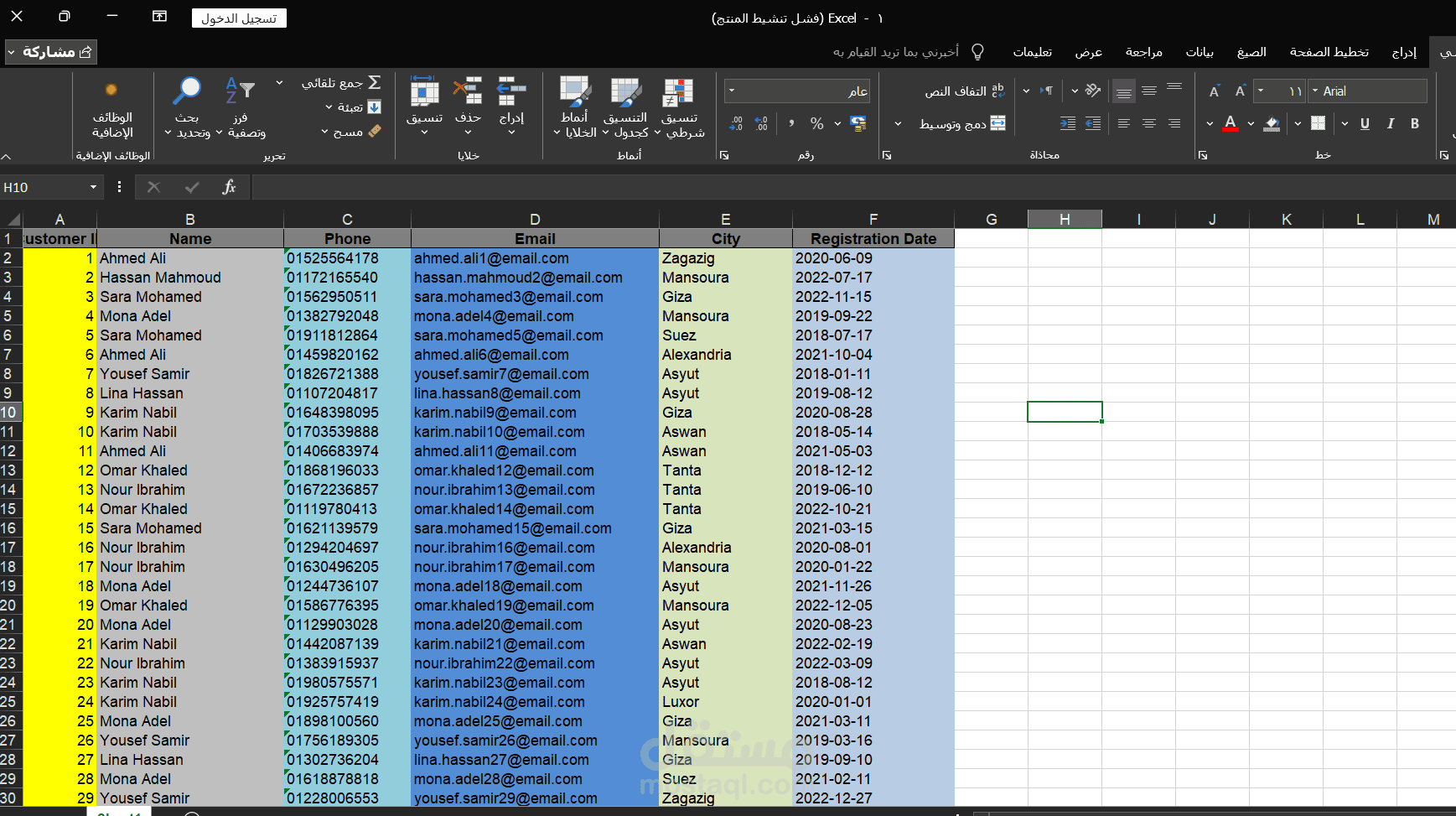1456x816 pixels.
Task: Expand the Merge & Center dropdown arrow
Action: point(898,123)
